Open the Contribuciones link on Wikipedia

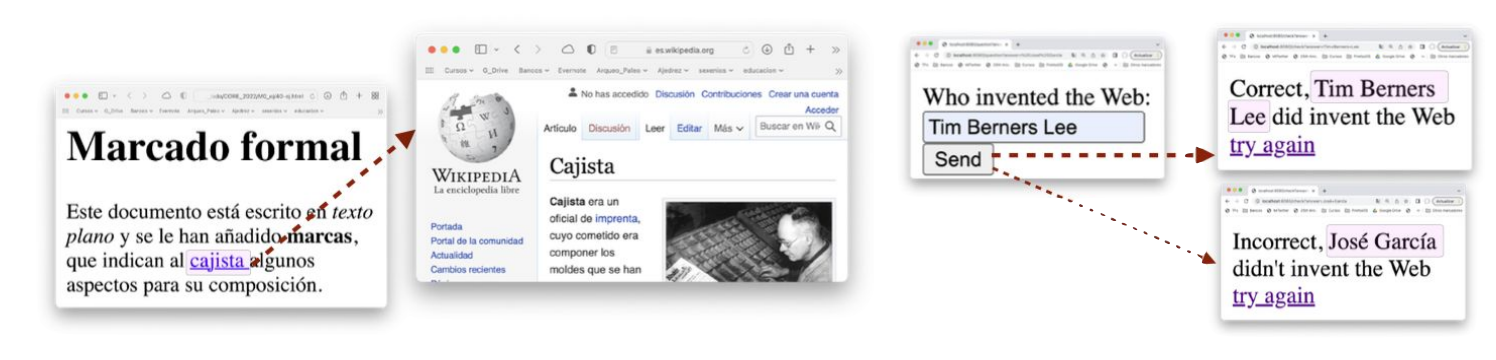(x=731, y=94)
